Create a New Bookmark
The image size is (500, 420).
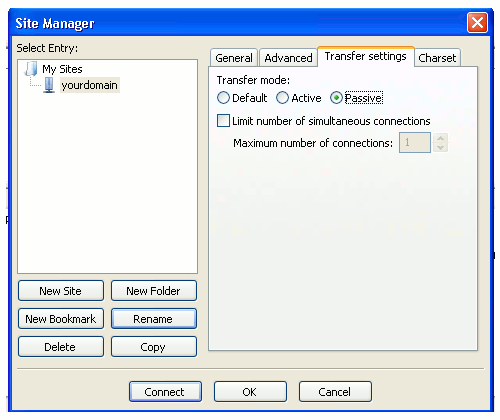point(61,319)
